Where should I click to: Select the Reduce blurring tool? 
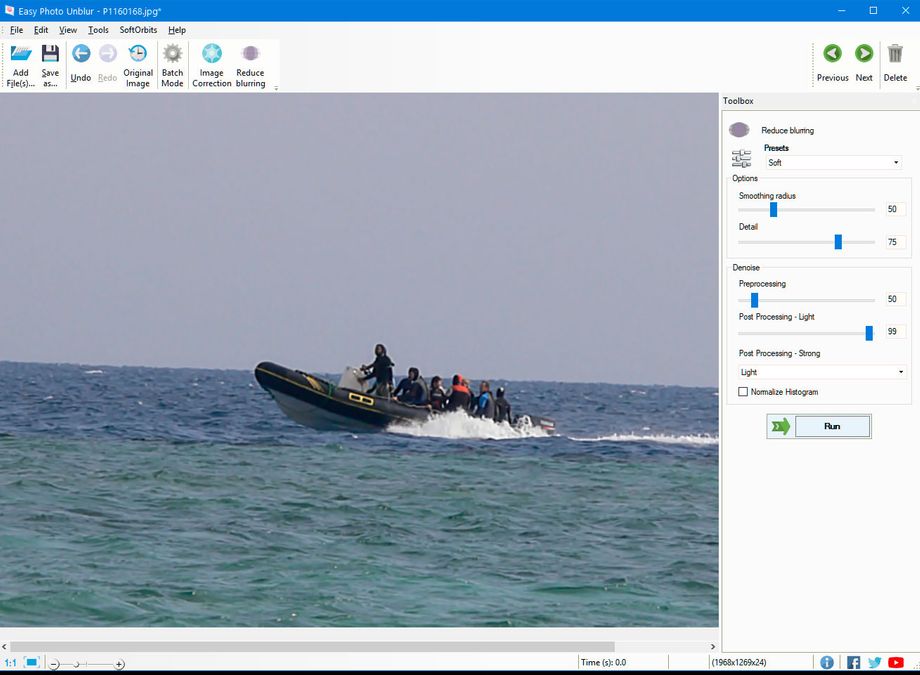click(250, 62)
